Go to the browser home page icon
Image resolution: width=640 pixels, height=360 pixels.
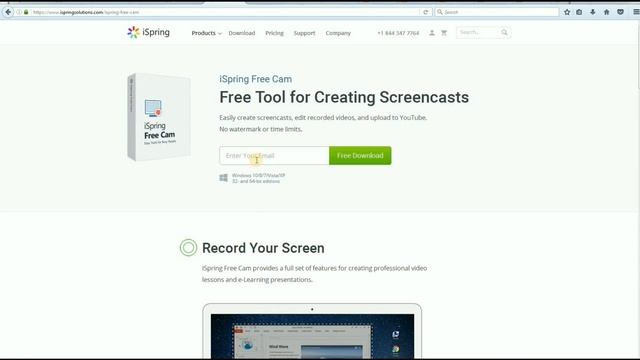607,12
